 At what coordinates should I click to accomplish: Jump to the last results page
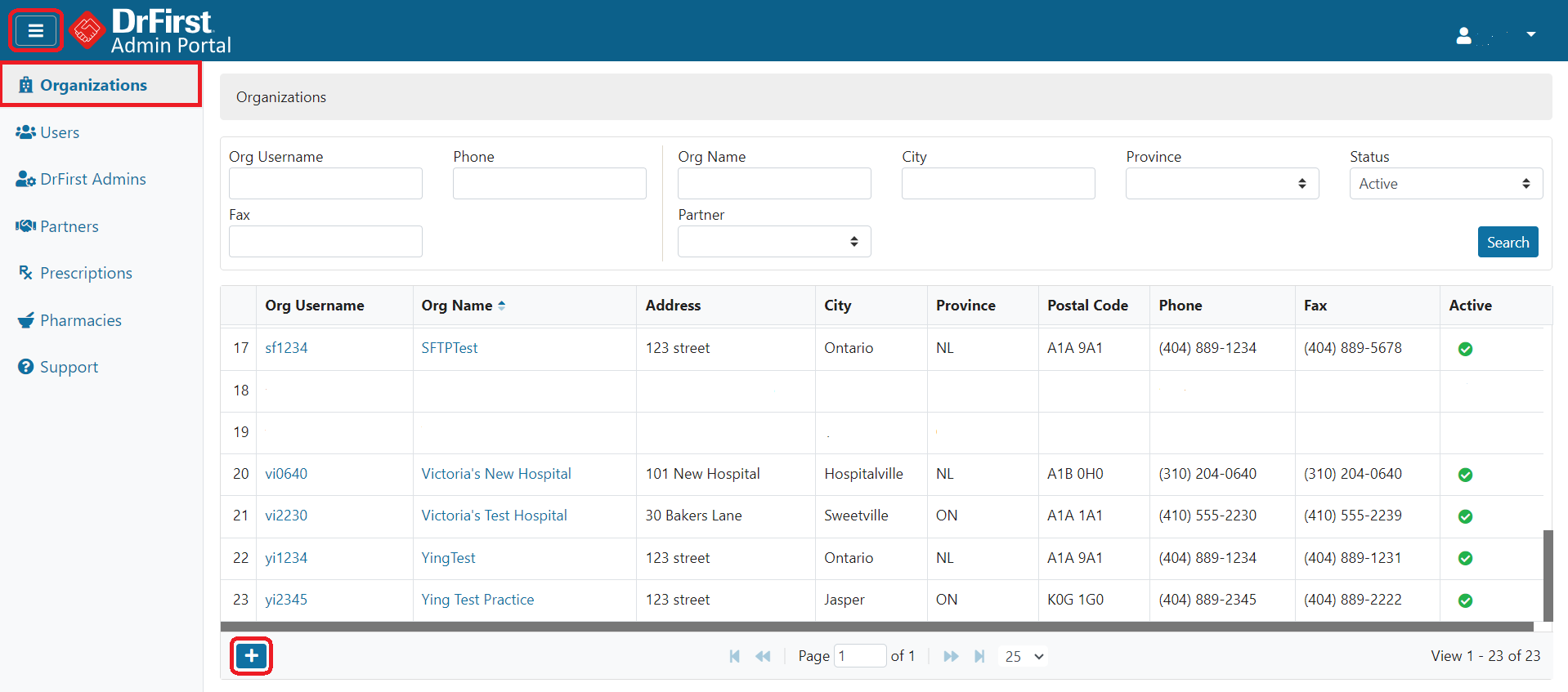[979, 656]
